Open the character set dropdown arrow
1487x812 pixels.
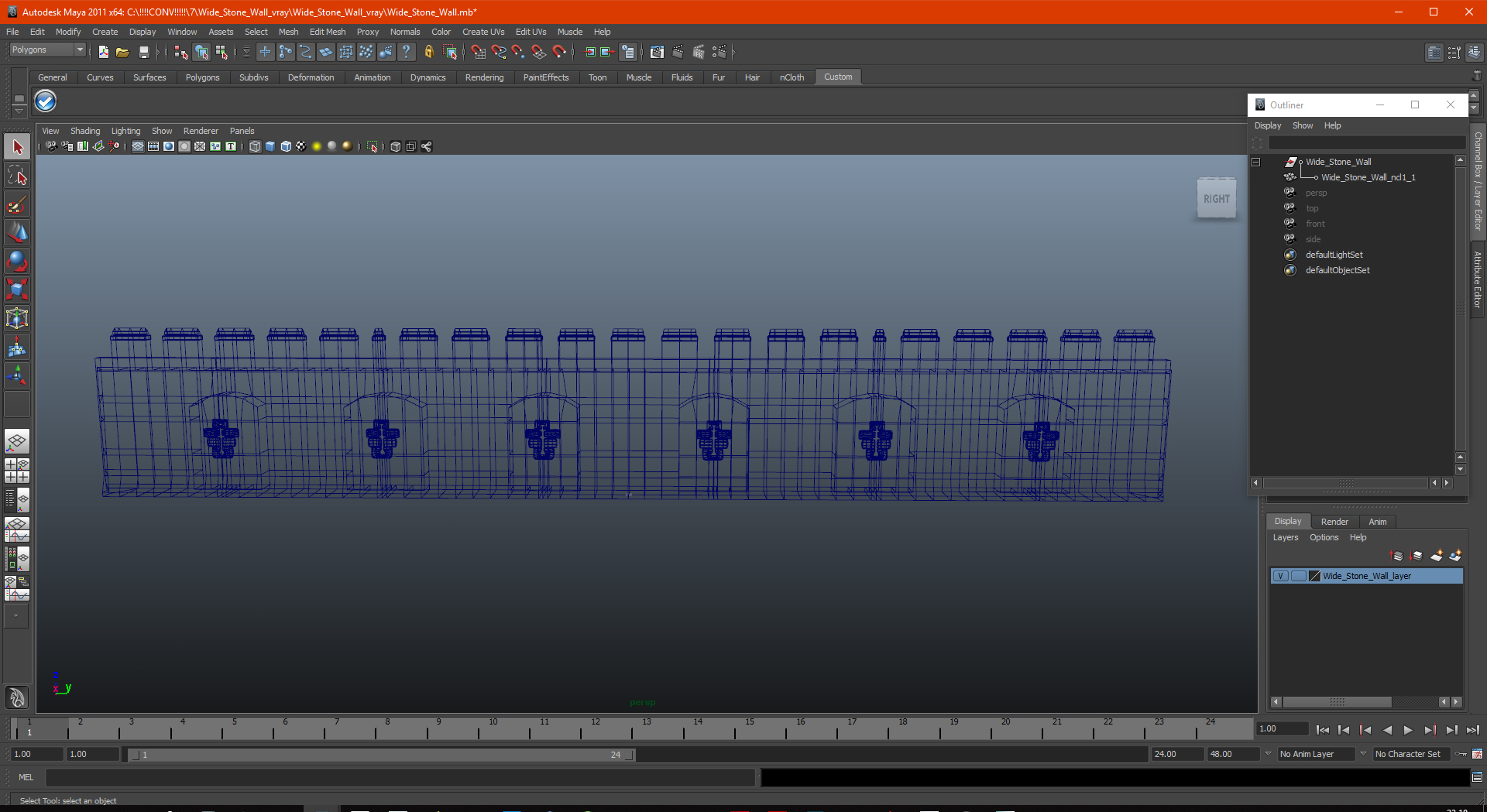pos(1363,753)
